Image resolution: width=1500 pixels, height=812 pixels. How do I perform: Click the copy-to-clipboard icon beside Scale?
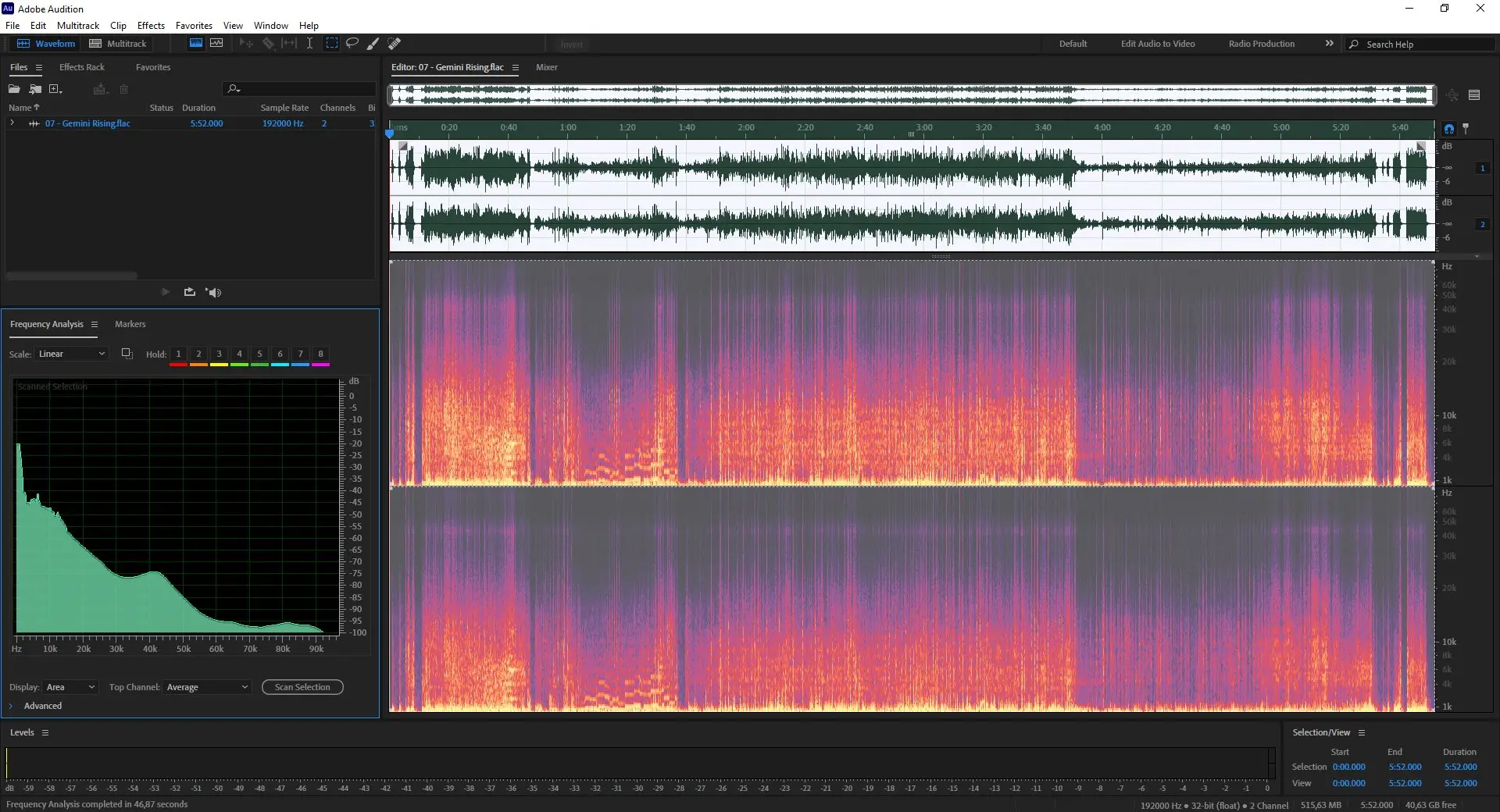coord(127,354)
